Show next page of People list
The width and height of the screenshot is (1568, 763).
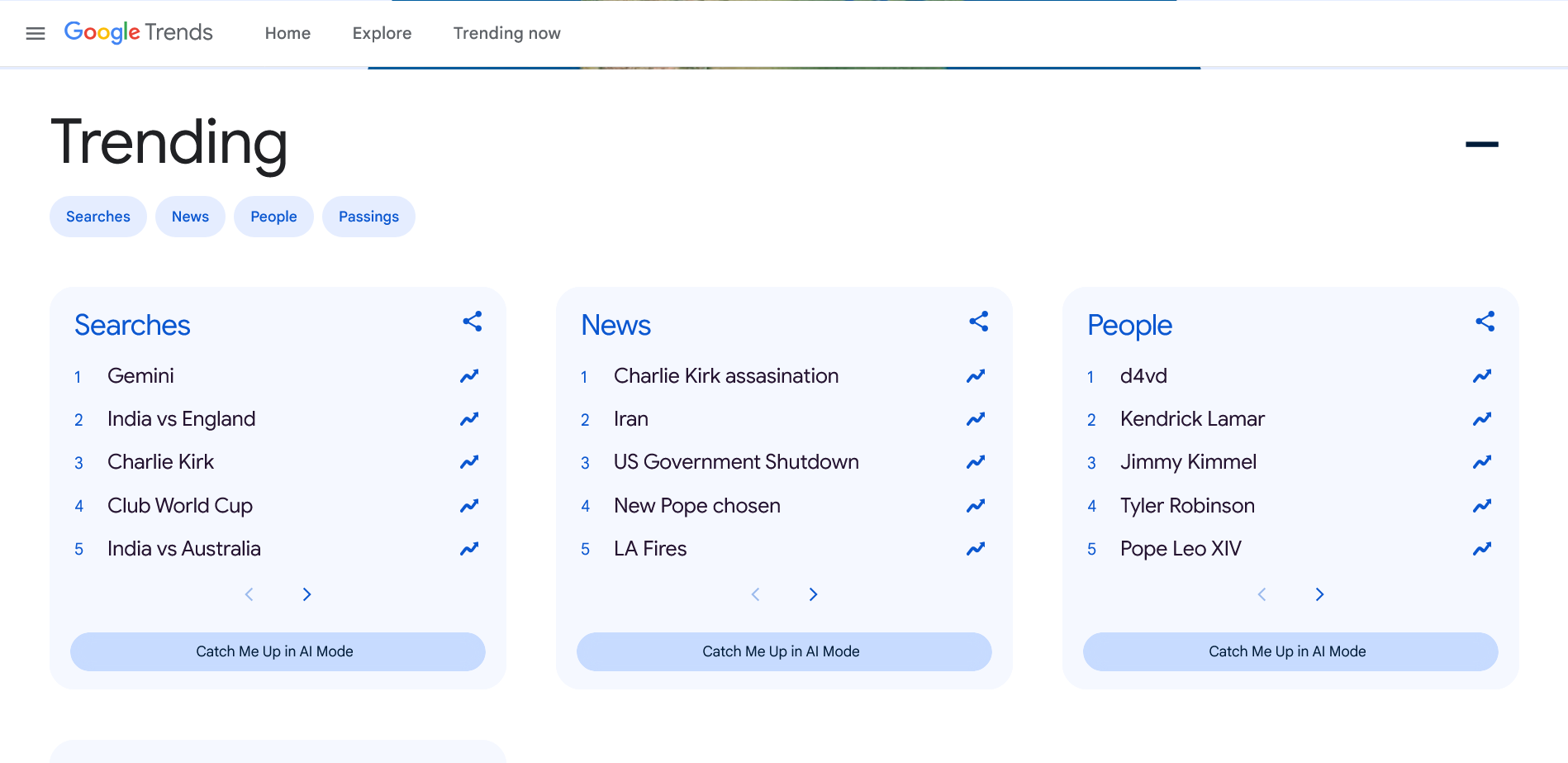tap(1319, 594)
